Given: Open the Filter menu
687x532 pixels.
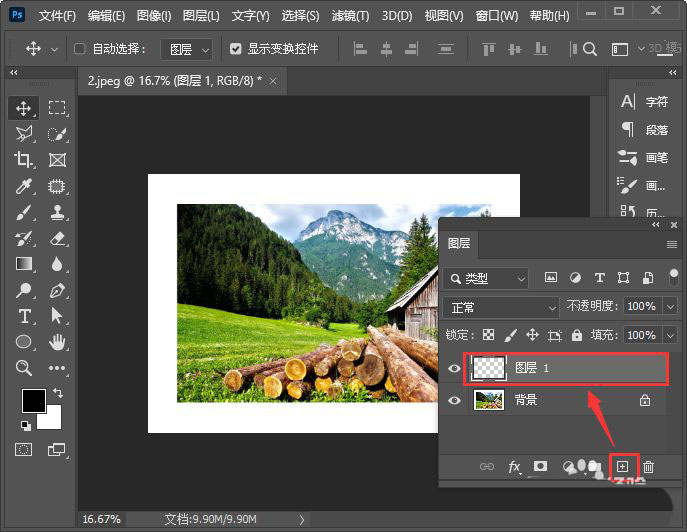Looking at the screenshot, I should point(351,16).
